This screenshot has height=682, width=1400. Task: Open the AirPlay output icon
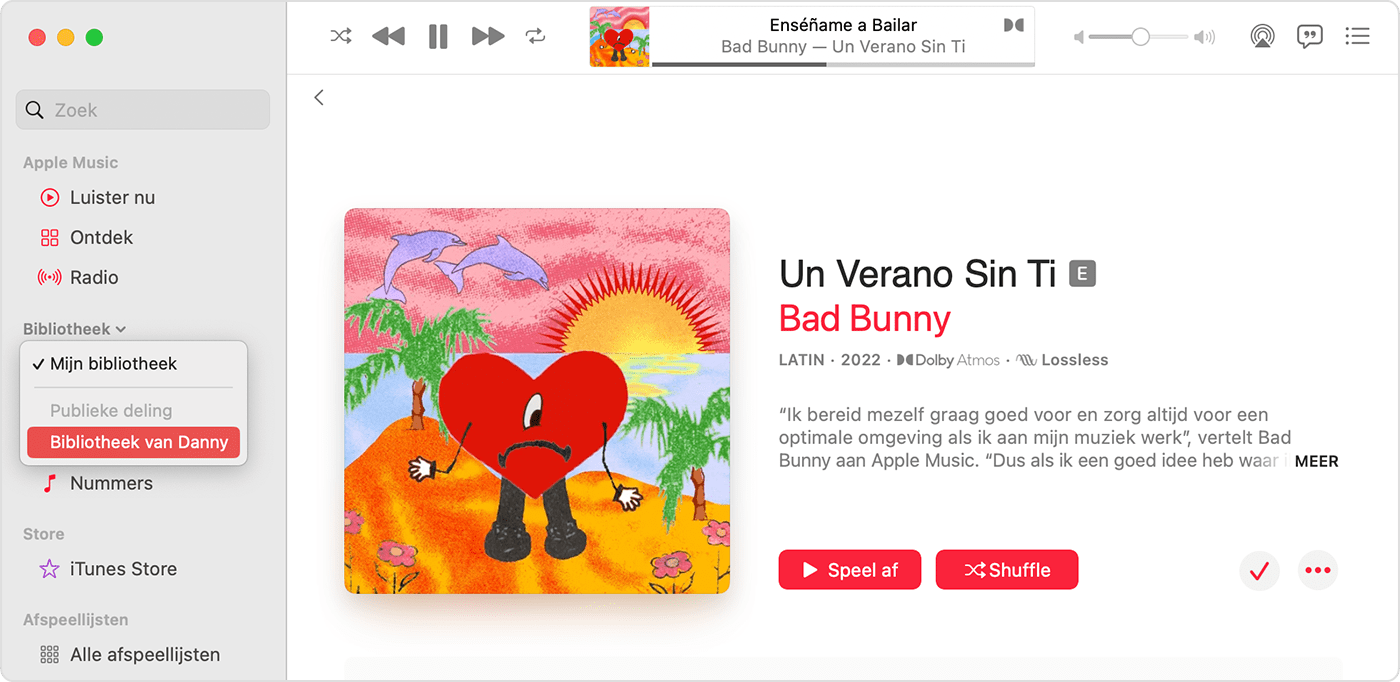(x=1262, y=37)
